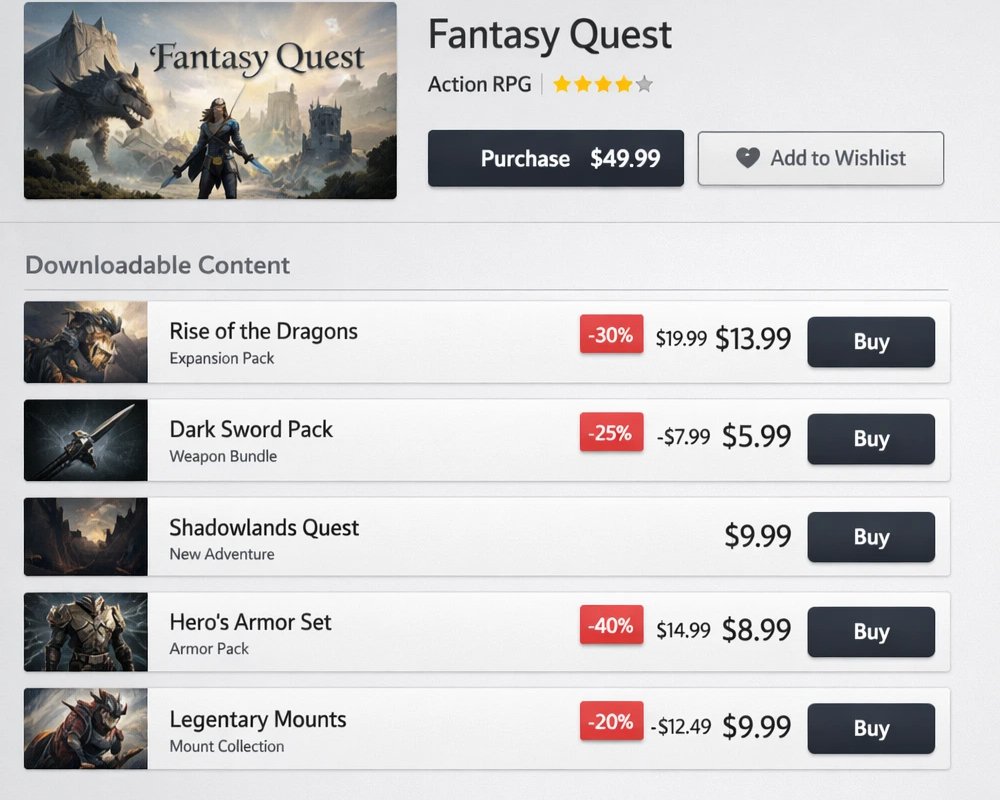Click the -30% discount badge for Rise of the Dragons
The width and height of the screenshot is (1000, 800).
tap(611, 335)
